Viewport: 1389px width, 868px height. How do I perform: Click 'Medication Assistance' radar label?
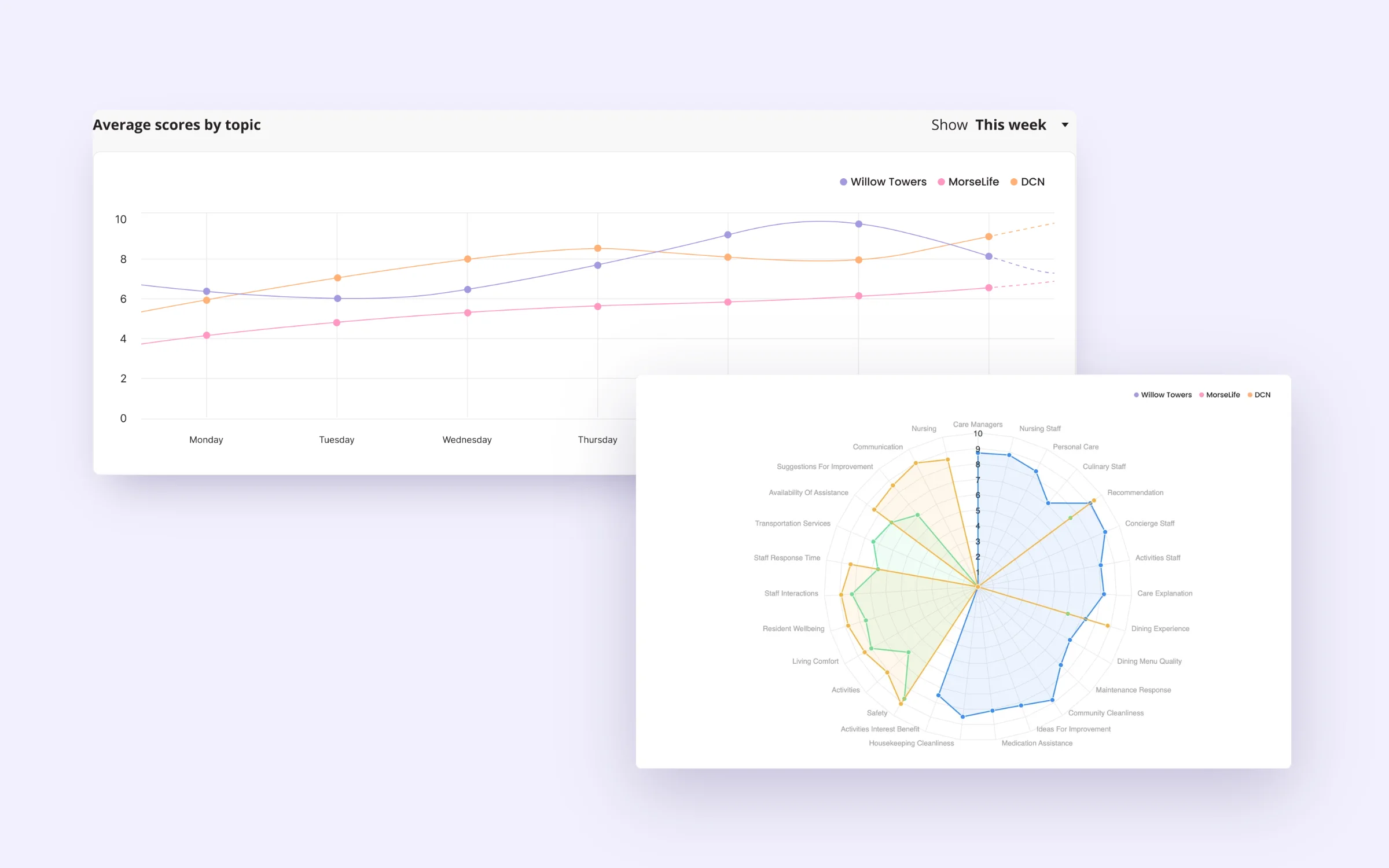coord(1037,743)
